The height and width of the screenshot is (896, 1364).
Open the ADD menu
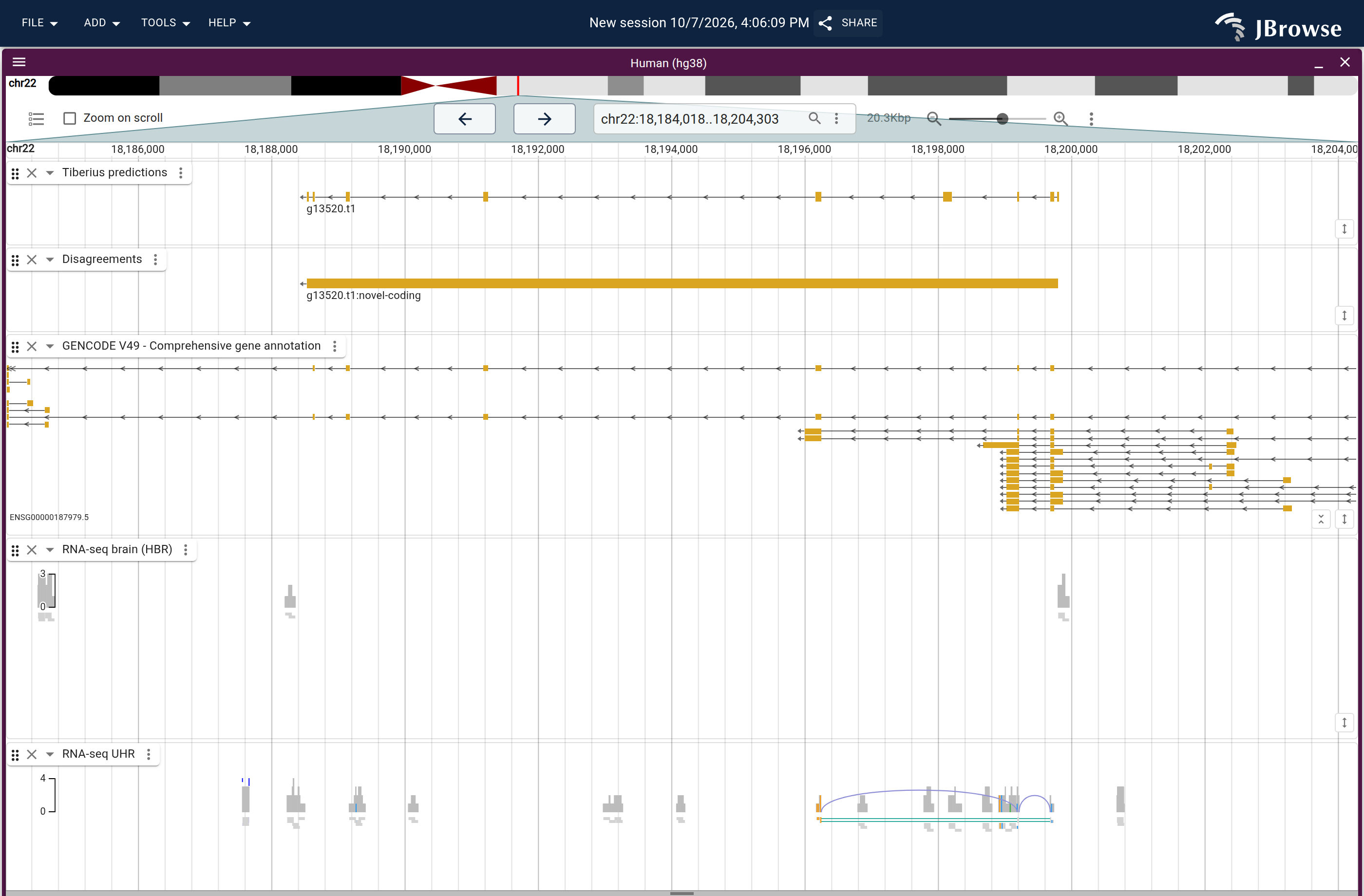point(101,23)
